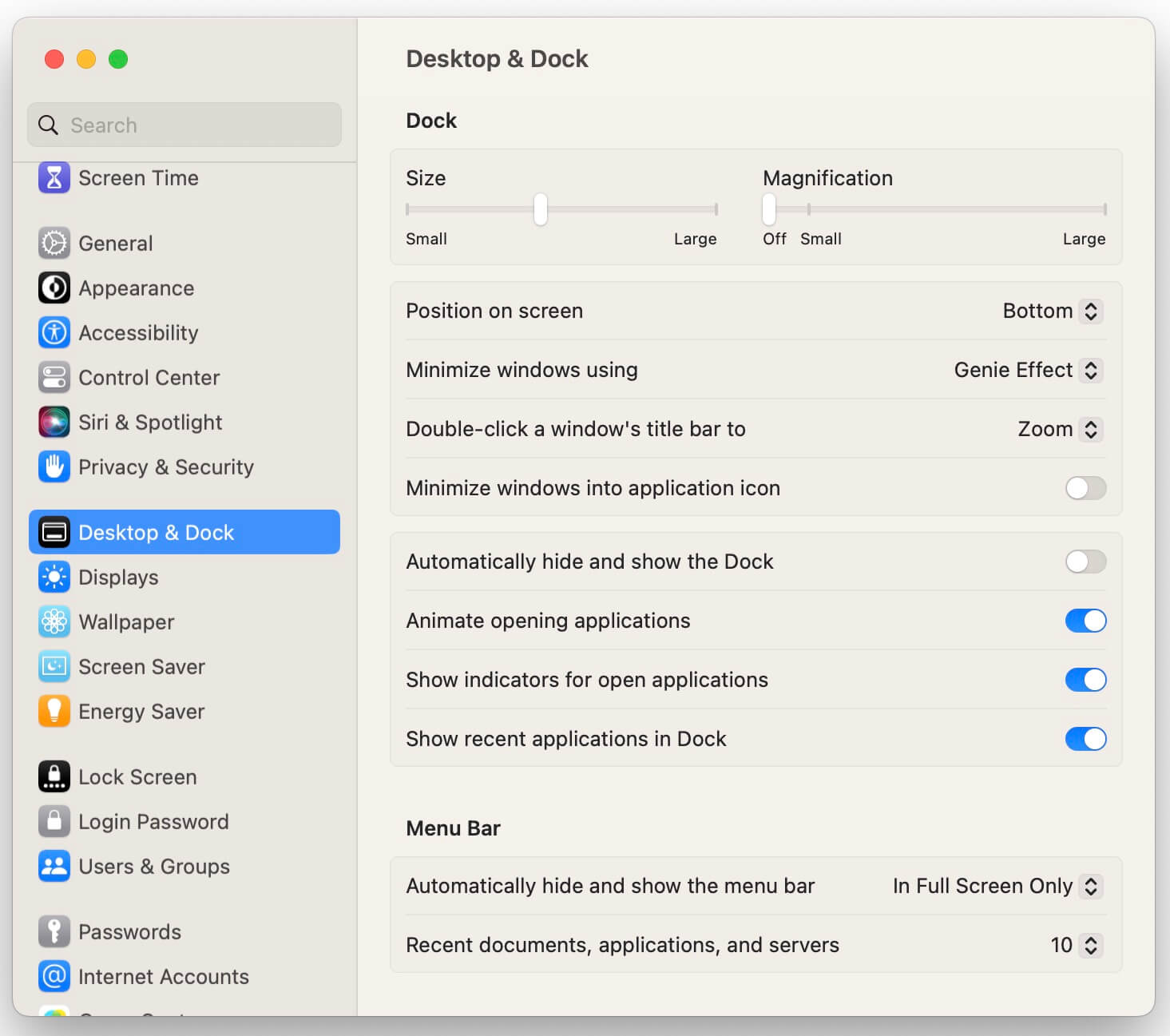Screen dimensions: 1170x1036
Task: Open Privacy & Security settings
Action: (54, 466)
